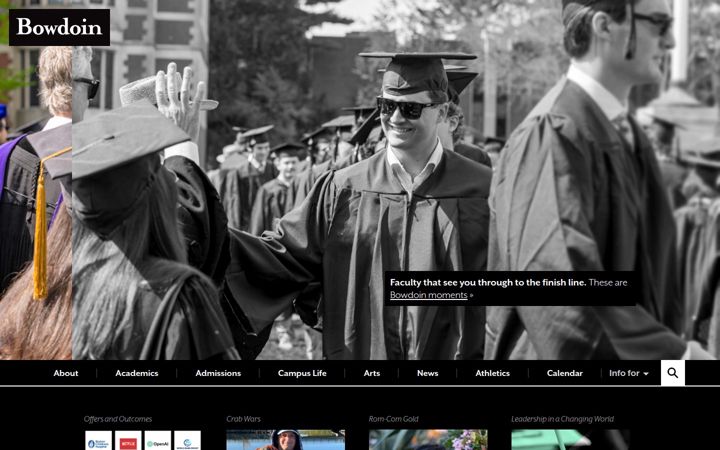
Task: Go to the Academics section
Action: tap(137, 373)
